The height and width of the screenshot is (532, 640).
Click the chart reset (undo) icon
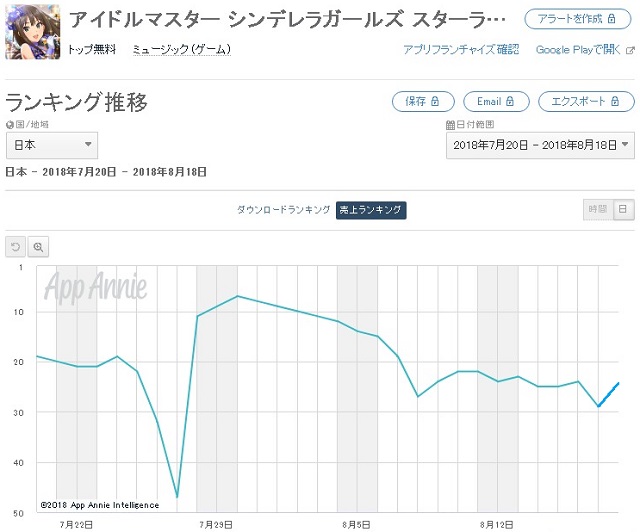pyautogui.click(x=16, y=247)
